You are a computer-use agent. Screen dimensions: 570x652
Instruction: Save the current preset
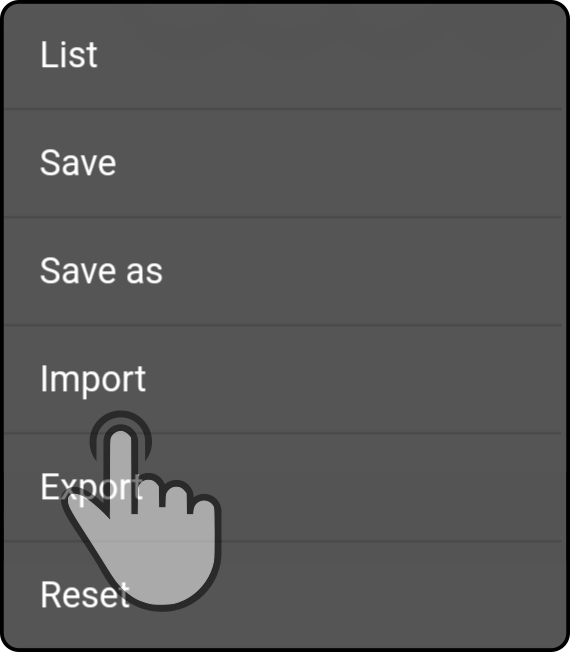pyautogui.click(x=283, y=163)
